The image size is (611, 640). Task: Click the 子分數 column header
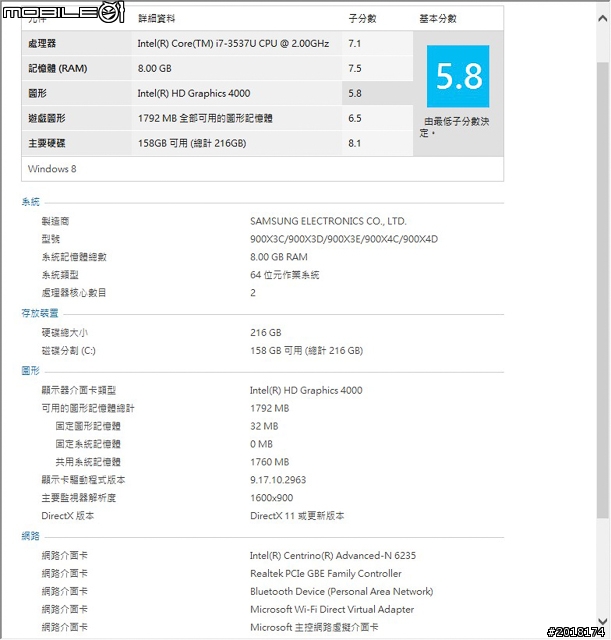pyautogui.click(x=362, y=18)
